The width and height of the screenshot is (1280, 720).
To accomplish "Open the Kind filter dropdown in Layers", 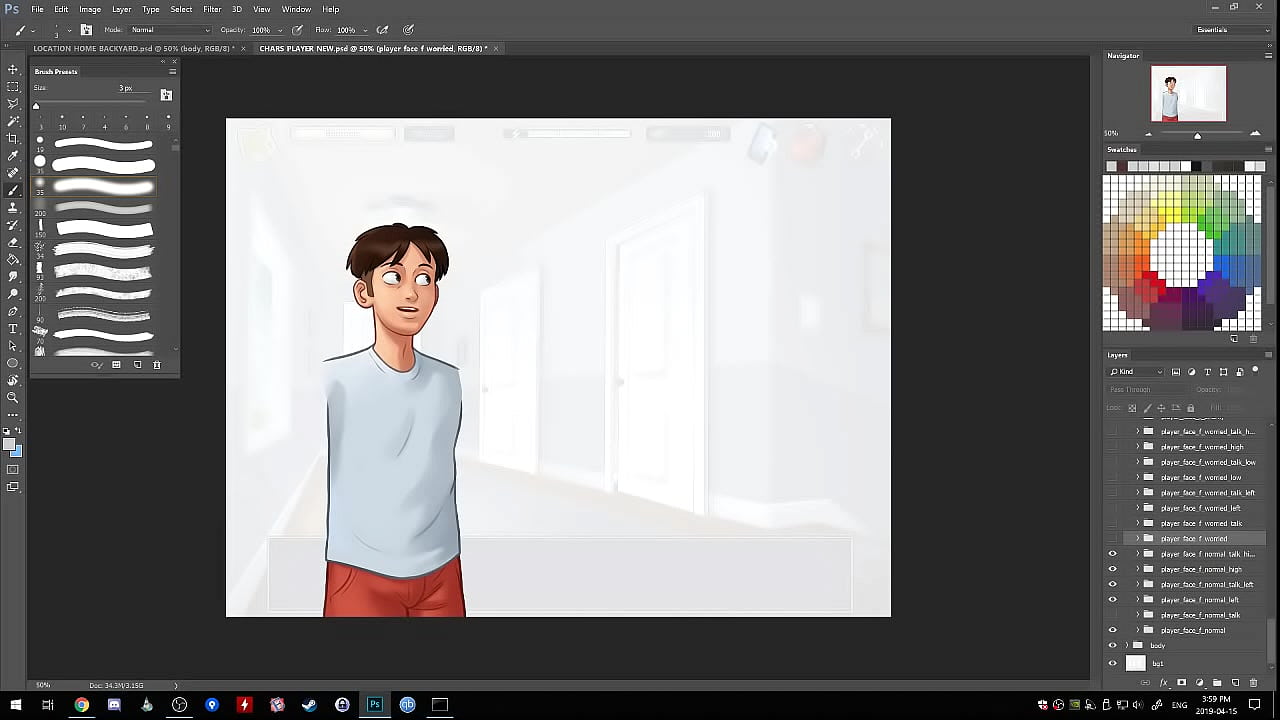I will (x=1137, y=372).
